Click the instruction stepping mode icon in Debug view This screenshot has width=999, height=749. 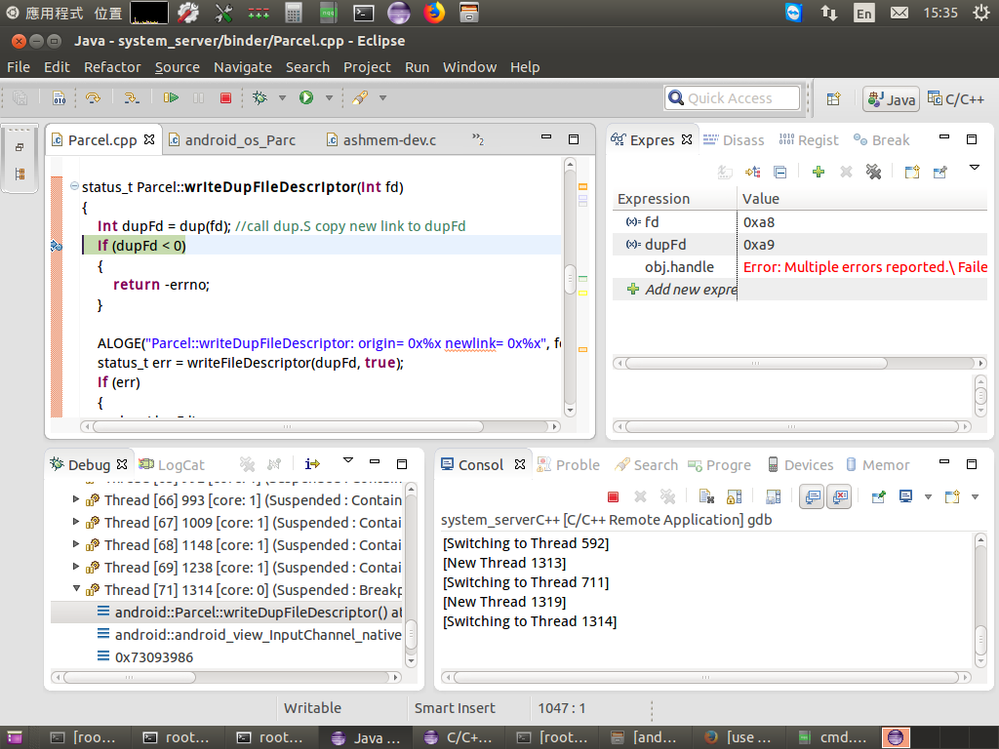(x=312, y=464)
